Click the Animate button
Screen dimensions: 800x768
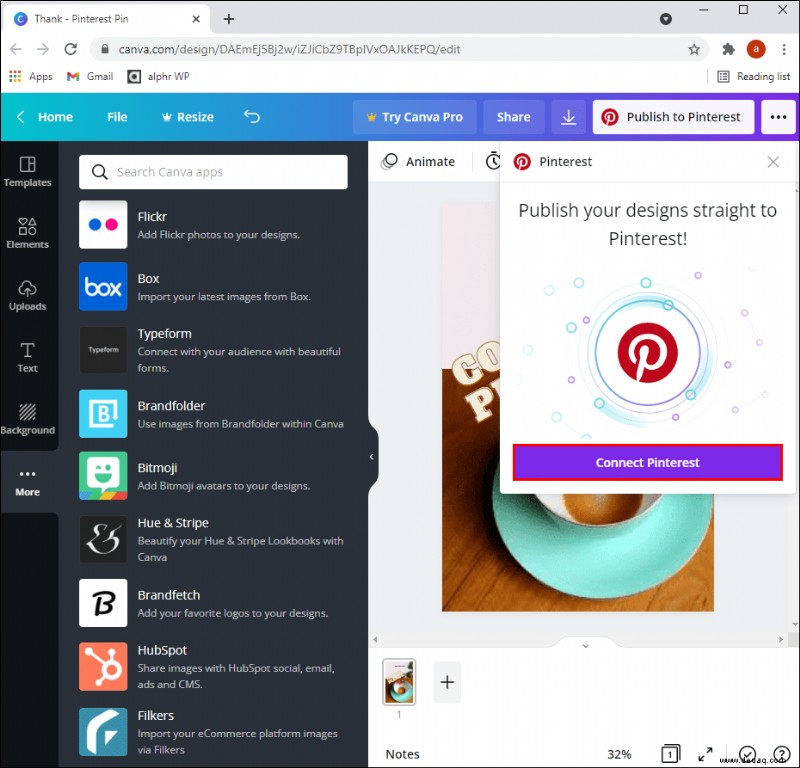coord(418,162)
